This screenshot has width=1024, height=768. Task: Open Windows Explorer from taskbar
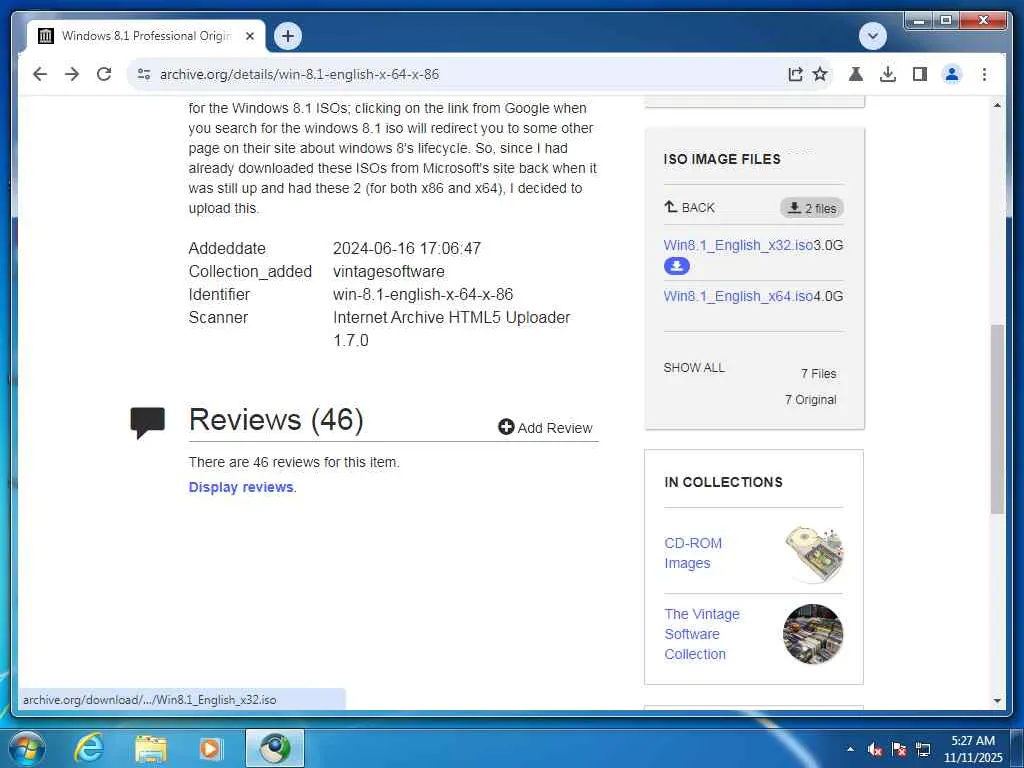point(151,749)
